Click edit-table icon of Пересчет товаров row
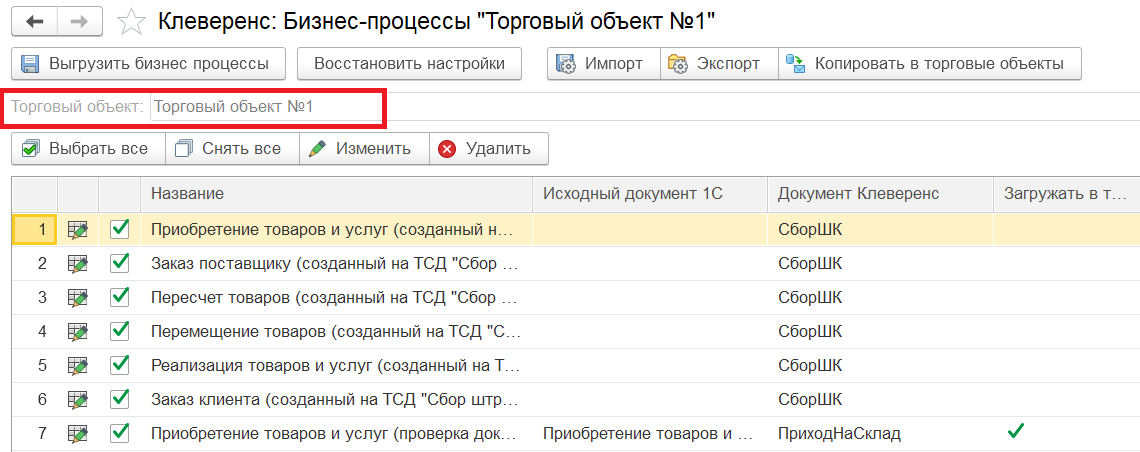The width and height of the screenshot is (1140, 452). tap(78, 297)
